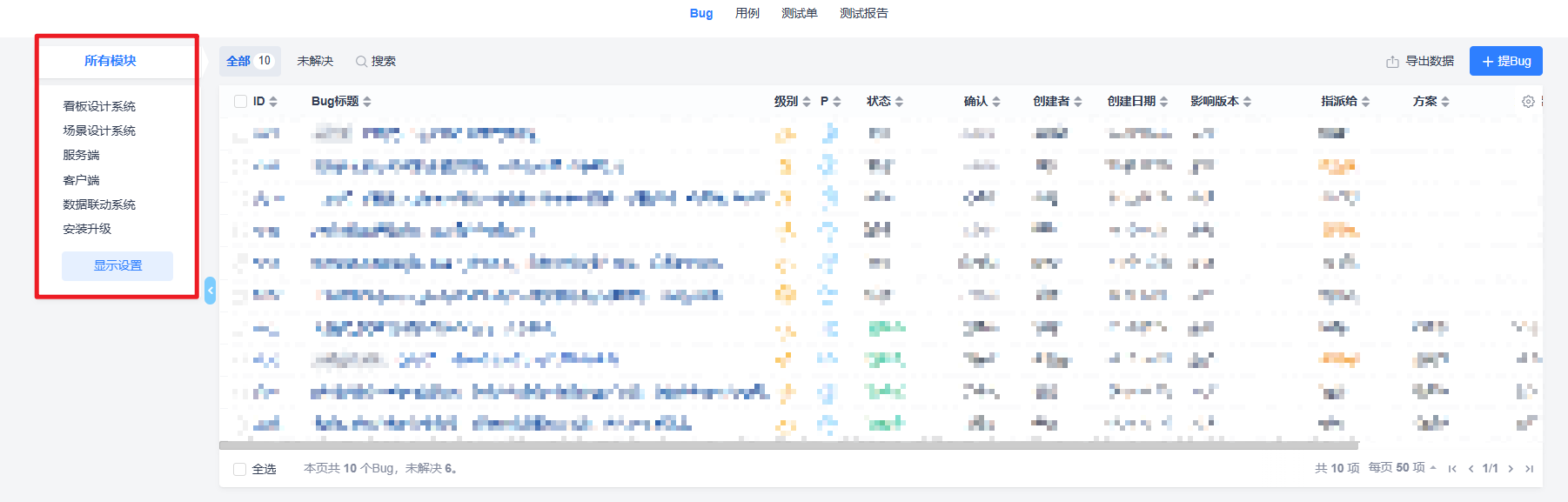The height and width of the screenshot is (502, 1568).
Task: Open the 测试单 tab
Action: pos(800,13)
